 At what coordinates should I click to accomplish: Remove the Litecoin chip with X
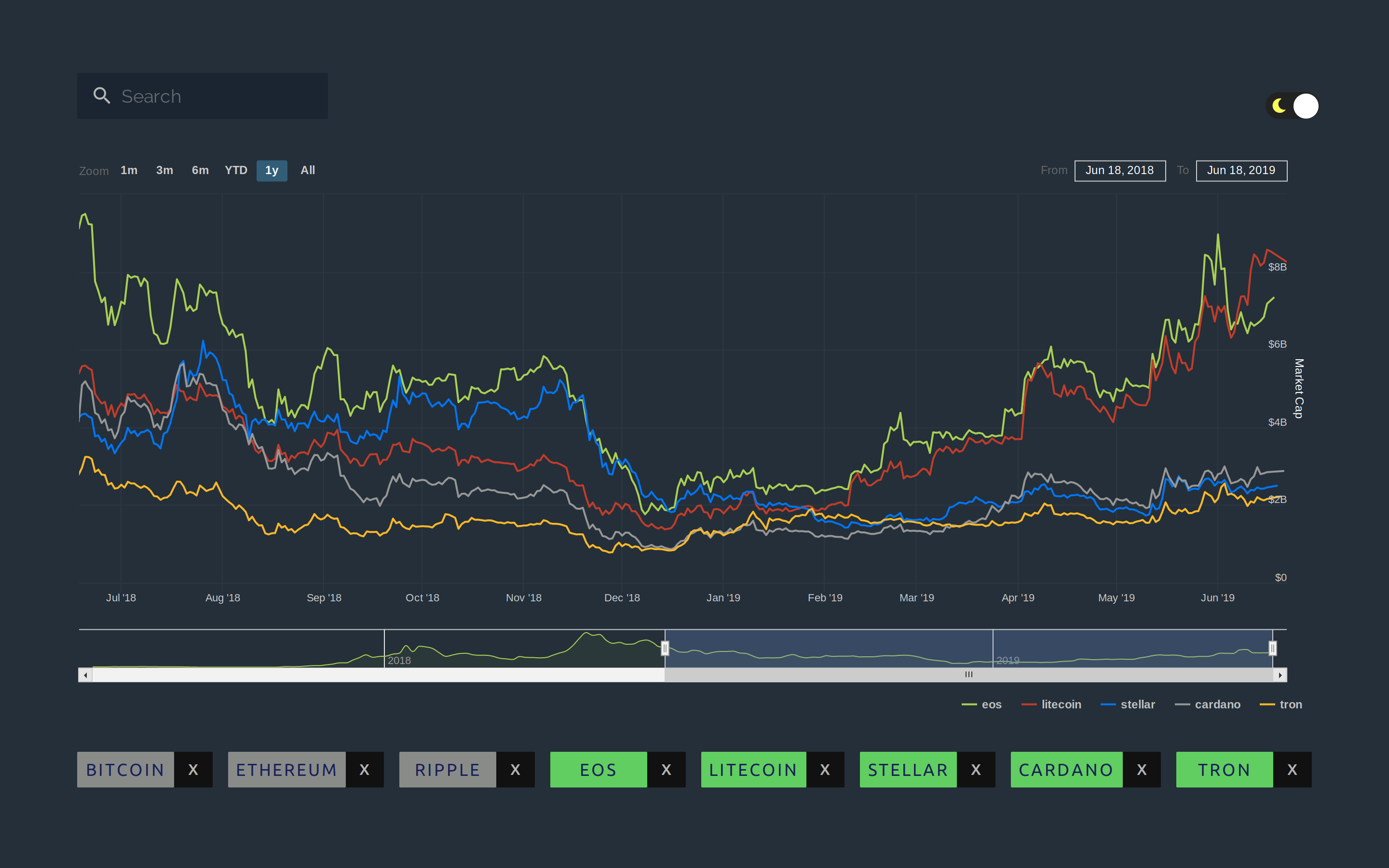coord(825,770)
